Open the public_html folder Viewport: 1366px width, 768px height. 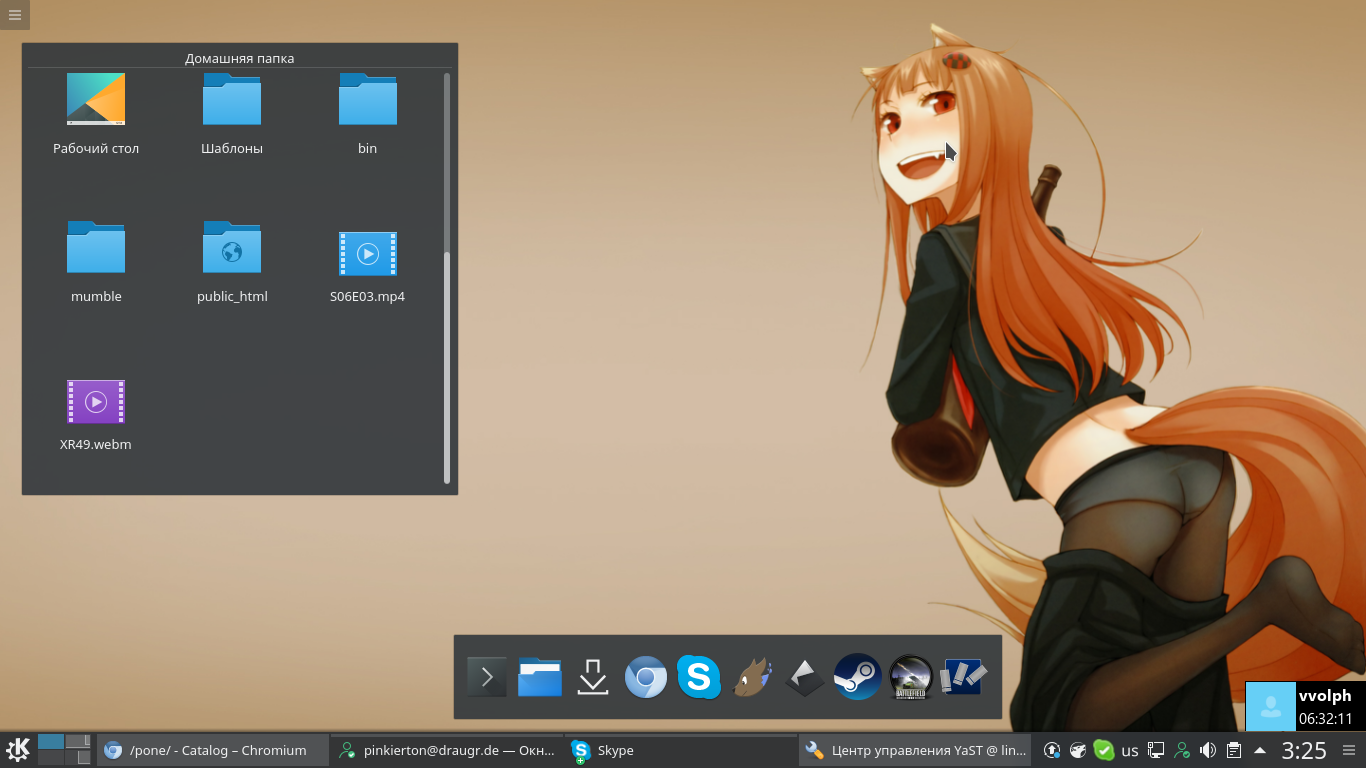pos(232,262)
